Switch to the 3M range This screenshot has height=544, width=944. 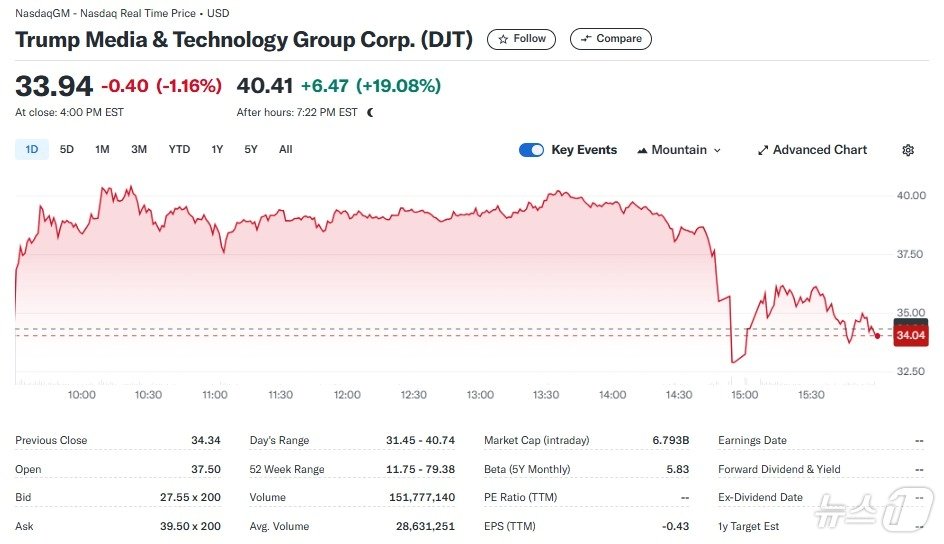coord(139,150)
